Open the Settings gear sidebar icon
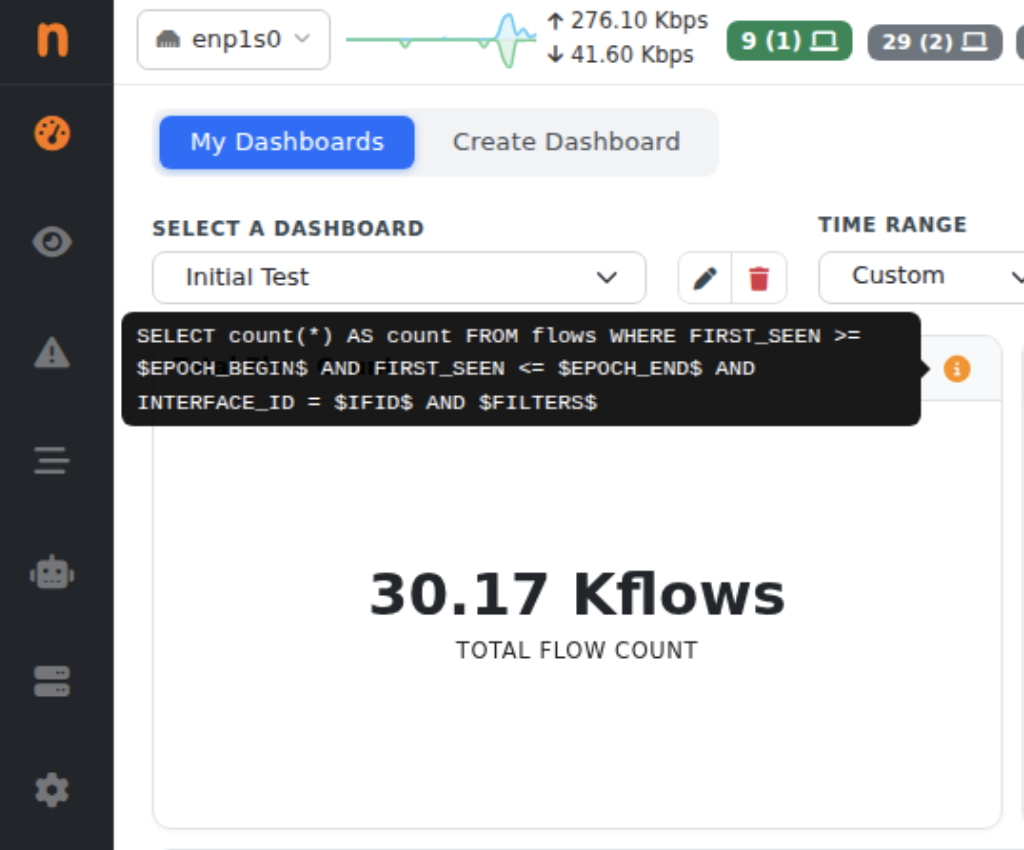Screen dimensions: 1024x850 click(x=52, y=791)
